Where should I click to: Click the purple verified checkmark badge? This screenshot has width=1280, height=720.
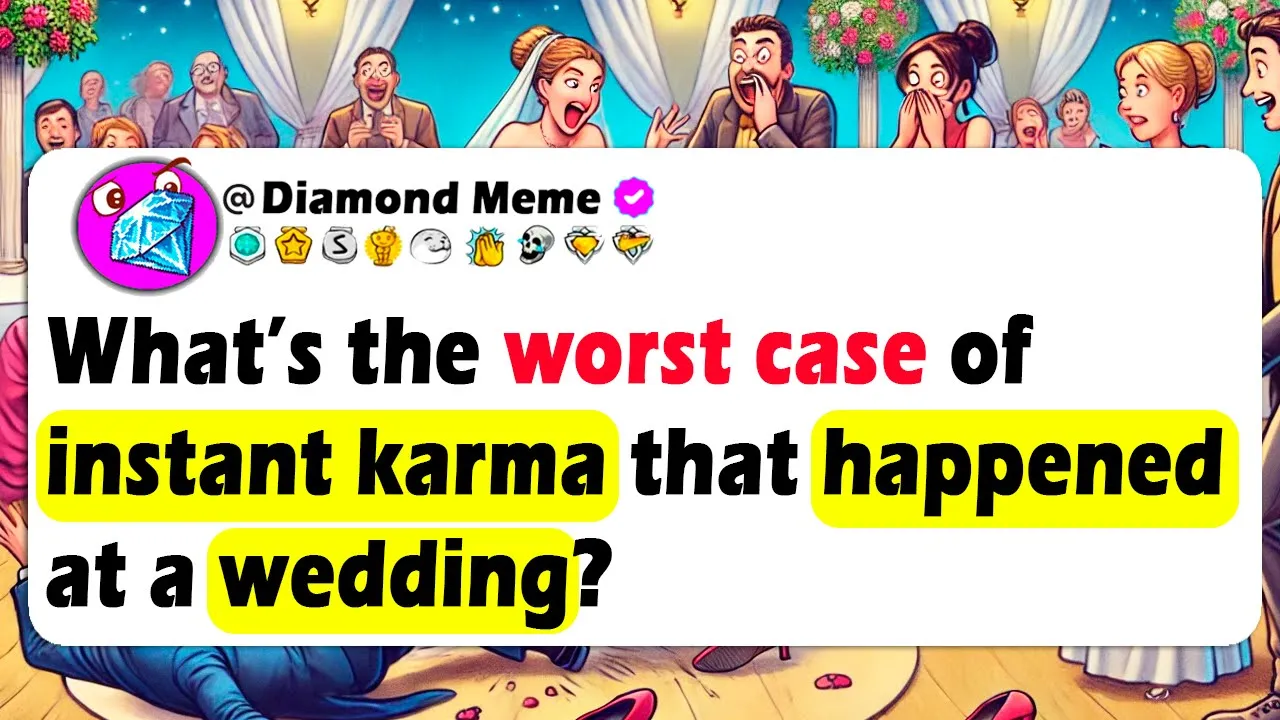coord(632,198)
